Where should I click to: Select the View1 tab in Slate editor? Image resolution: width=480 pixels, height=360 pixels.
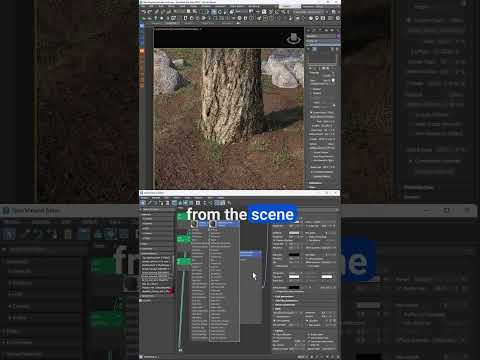coord(180,208)
